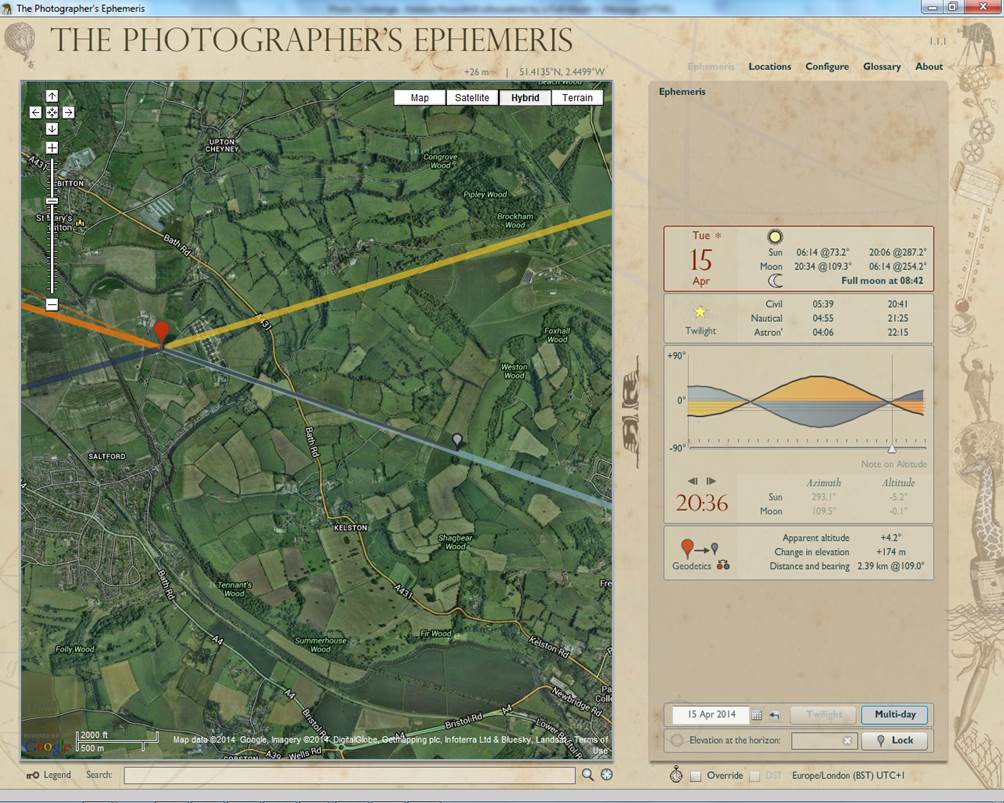This screenshot has width=1004, height=803.
Task: Click the Lock button
Action: (894, 740)
